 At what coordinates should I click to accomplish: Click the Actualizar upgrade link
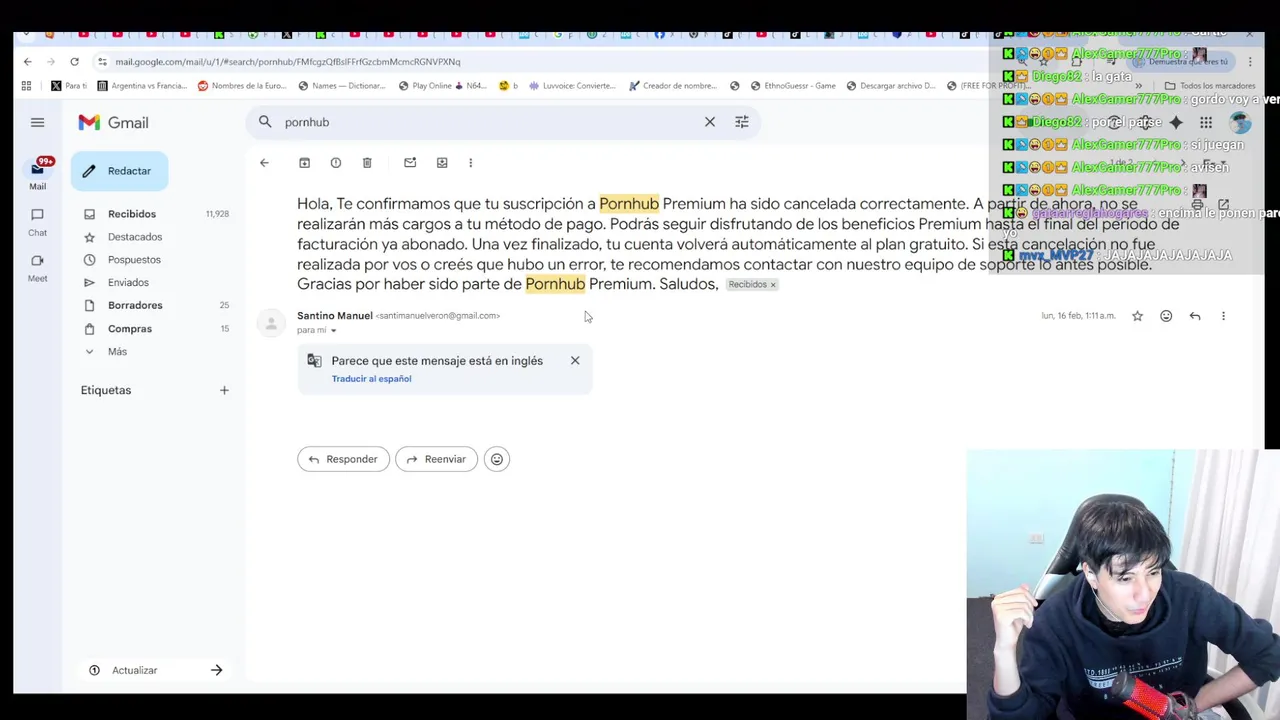134,670
